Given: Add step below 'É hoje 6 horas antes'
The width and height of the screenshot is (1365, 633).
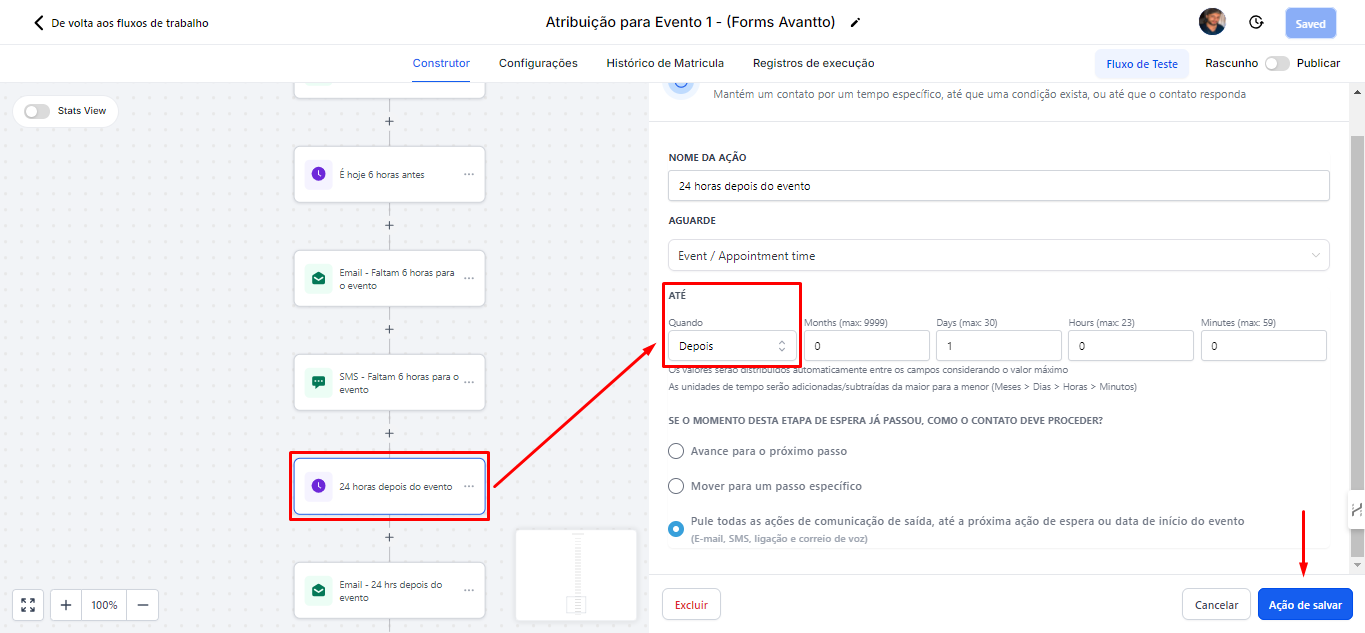Looking at the screenshot, I should coord(389,225).
